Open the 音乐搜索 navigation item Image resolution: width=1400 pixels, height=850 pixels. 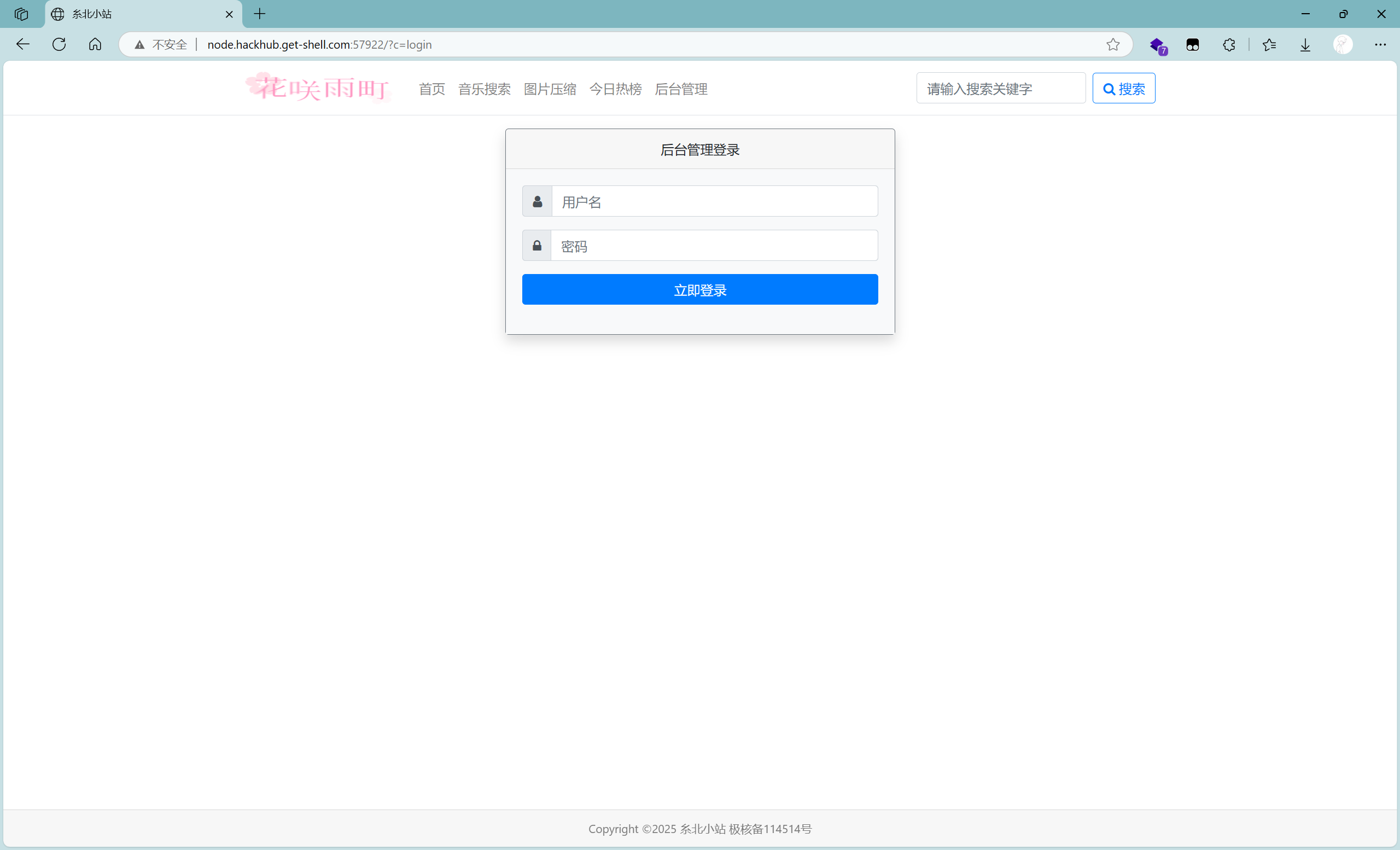(x=483, y=89)
